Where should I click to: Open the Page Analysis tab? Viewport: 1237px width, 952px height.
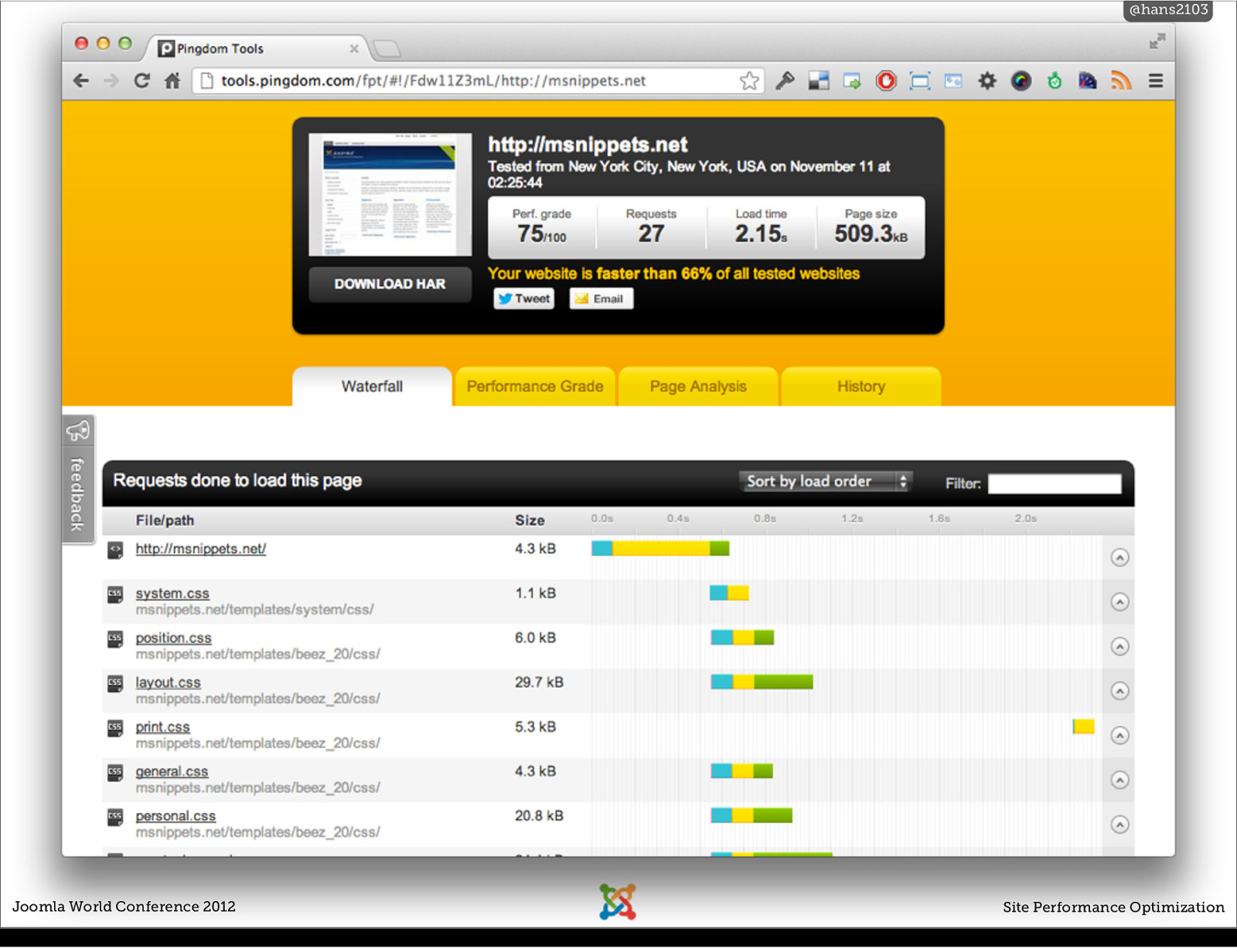click(698, 386)
